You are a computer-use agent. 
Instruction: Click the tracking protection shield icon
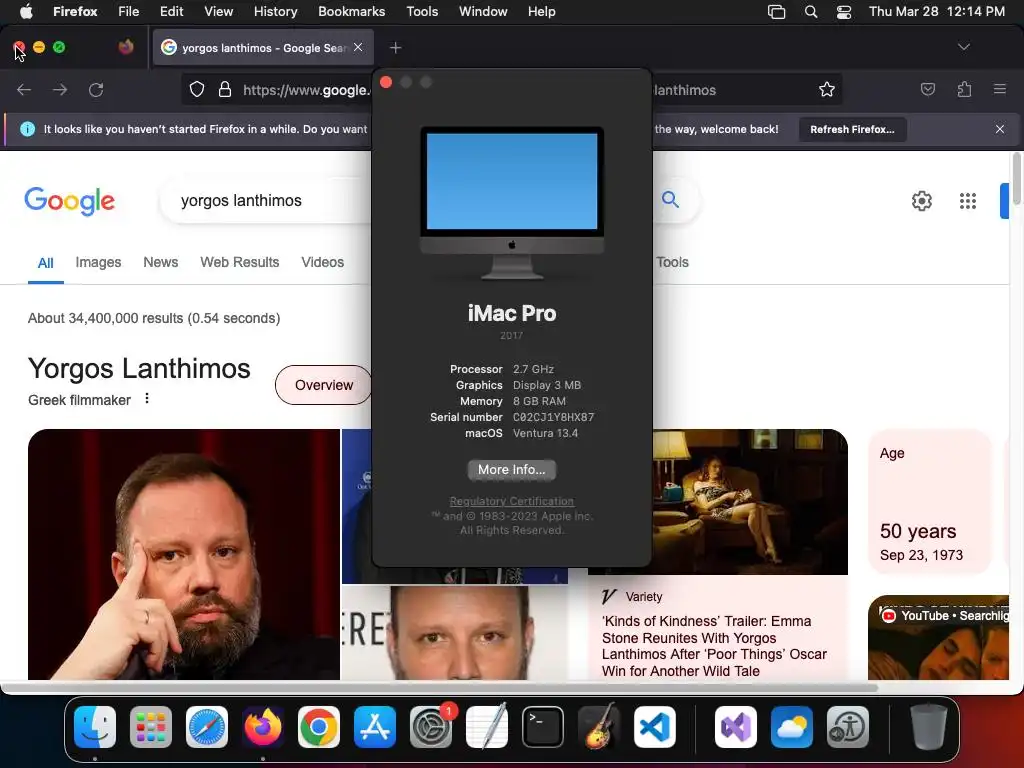(x=197, y=89)
